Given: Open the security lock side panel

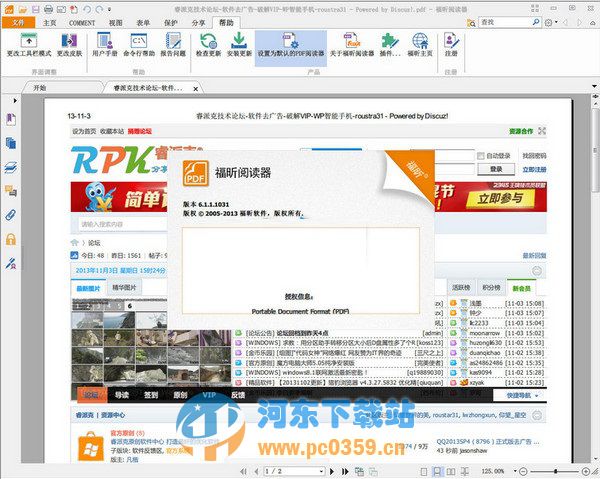Looking at the screenshot, I should pos(11,239).
